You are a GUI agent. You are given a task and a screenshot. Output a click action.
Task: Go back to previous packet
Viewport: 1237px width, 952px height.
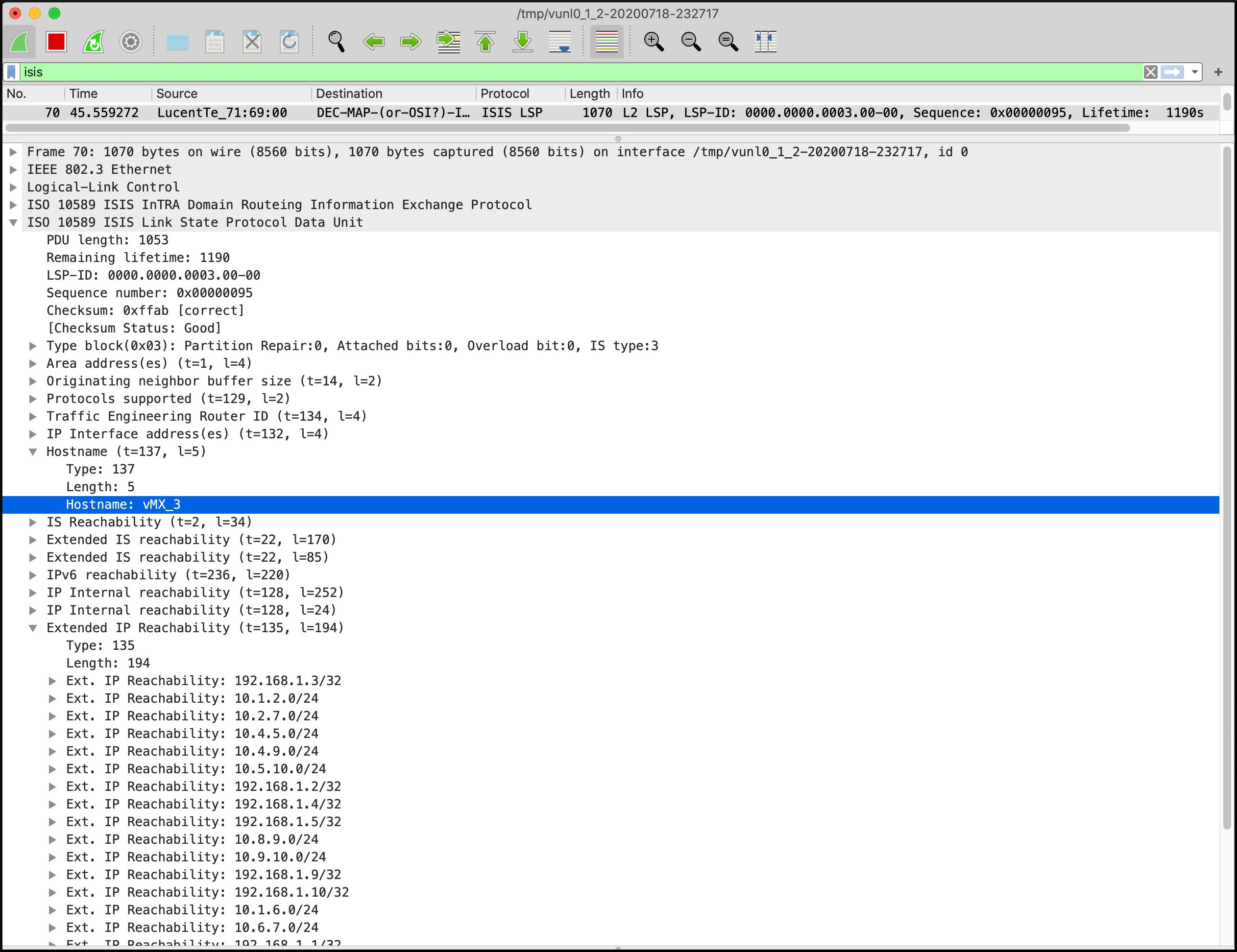[374, 42]
